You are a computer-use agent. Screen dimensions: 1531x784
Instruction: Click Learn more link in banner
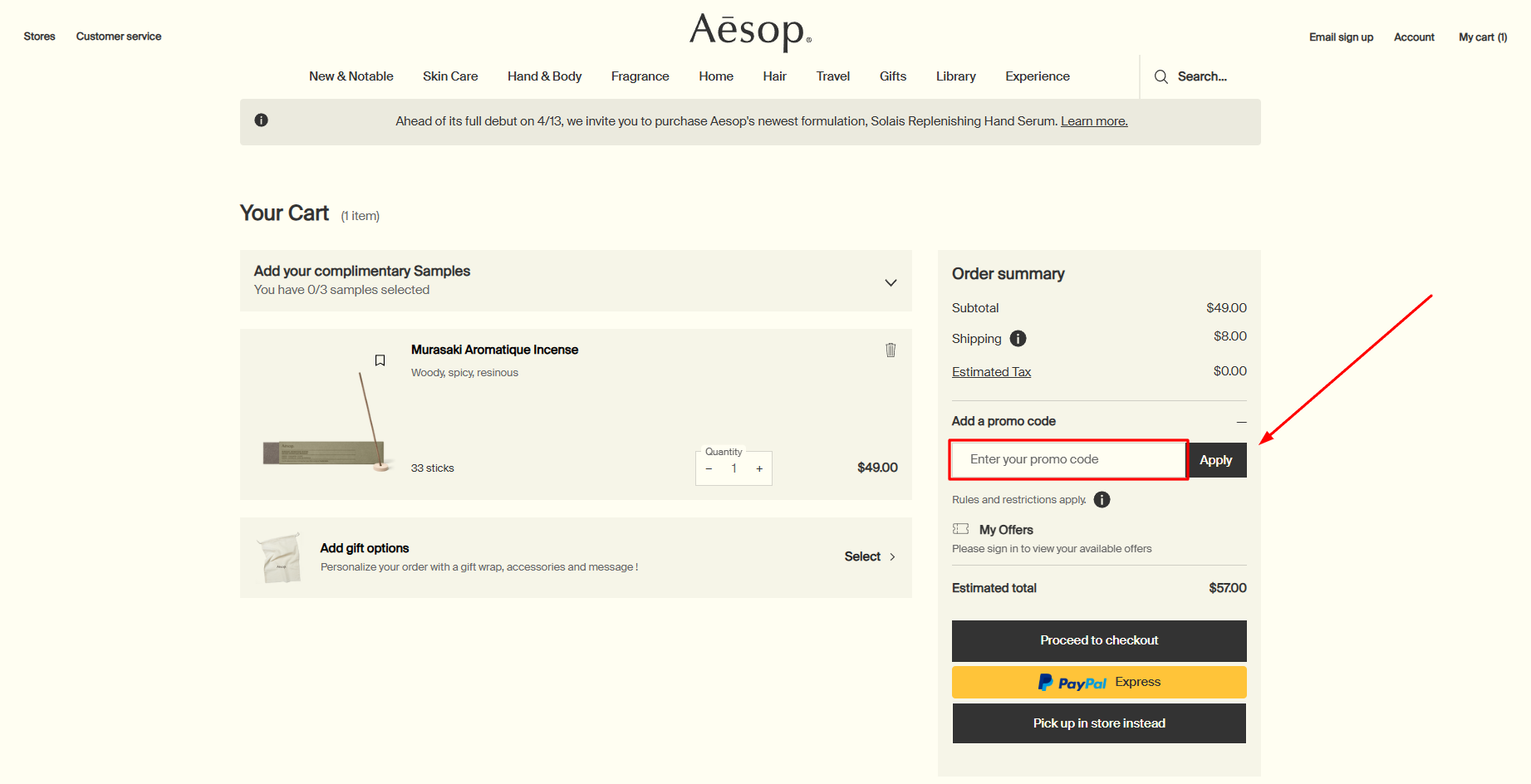(x=1094, y=121)
